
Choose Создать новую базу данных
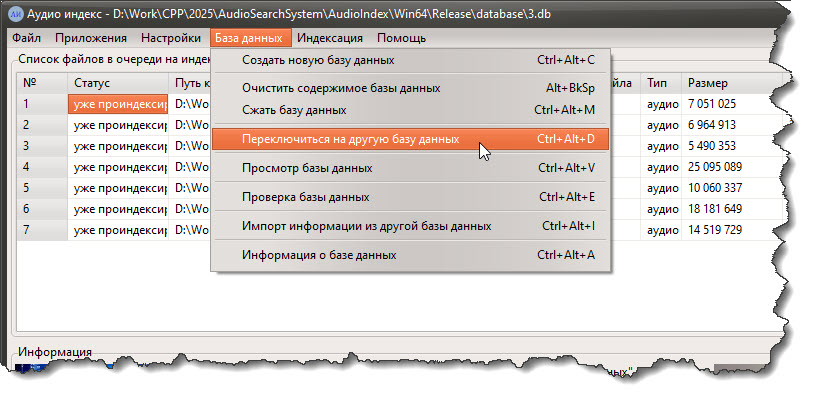click(x=411, y=60)
